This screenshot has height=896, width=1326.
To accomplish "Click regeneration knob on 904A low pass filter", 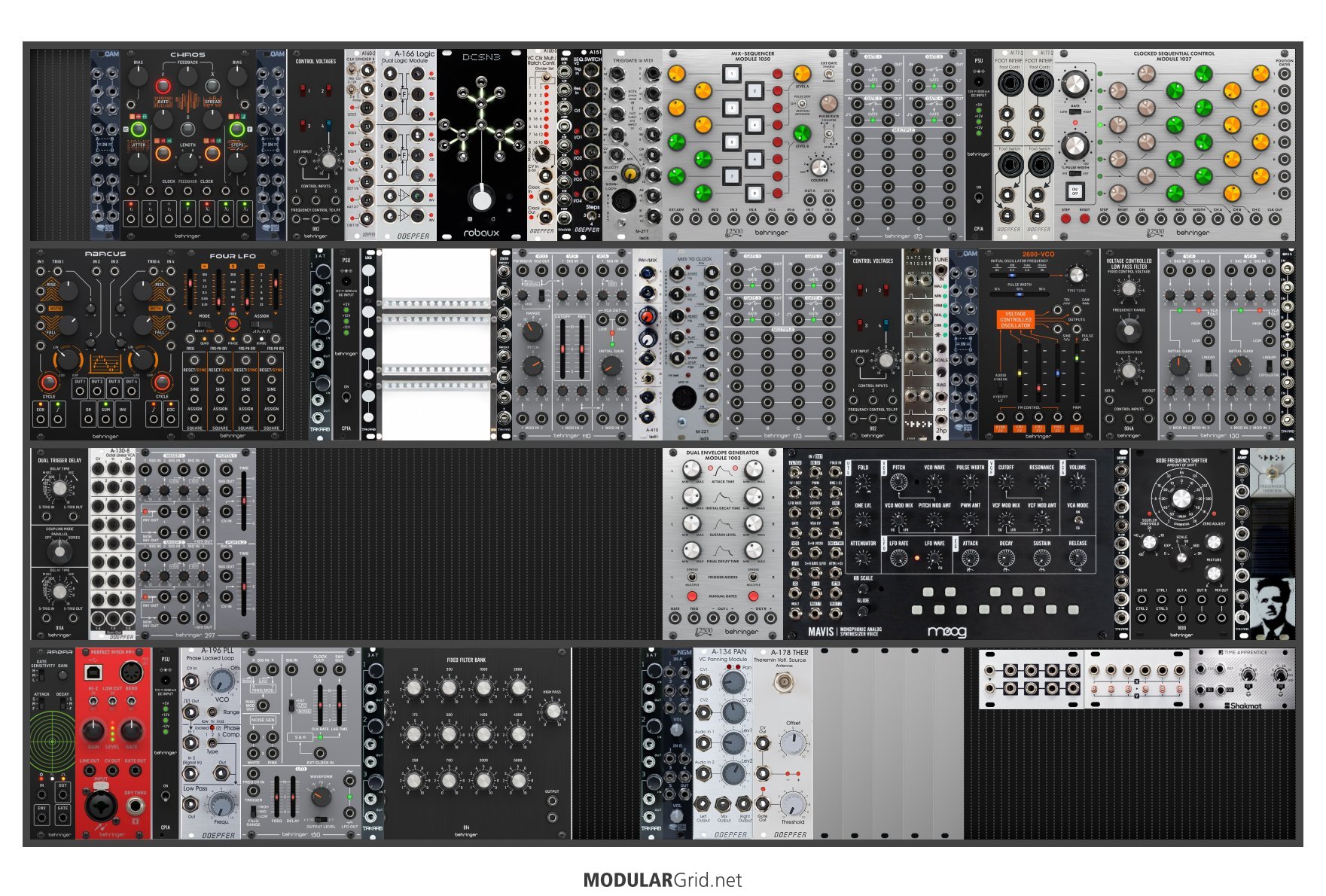I will pyautogui.click(x=1128, y=370).
